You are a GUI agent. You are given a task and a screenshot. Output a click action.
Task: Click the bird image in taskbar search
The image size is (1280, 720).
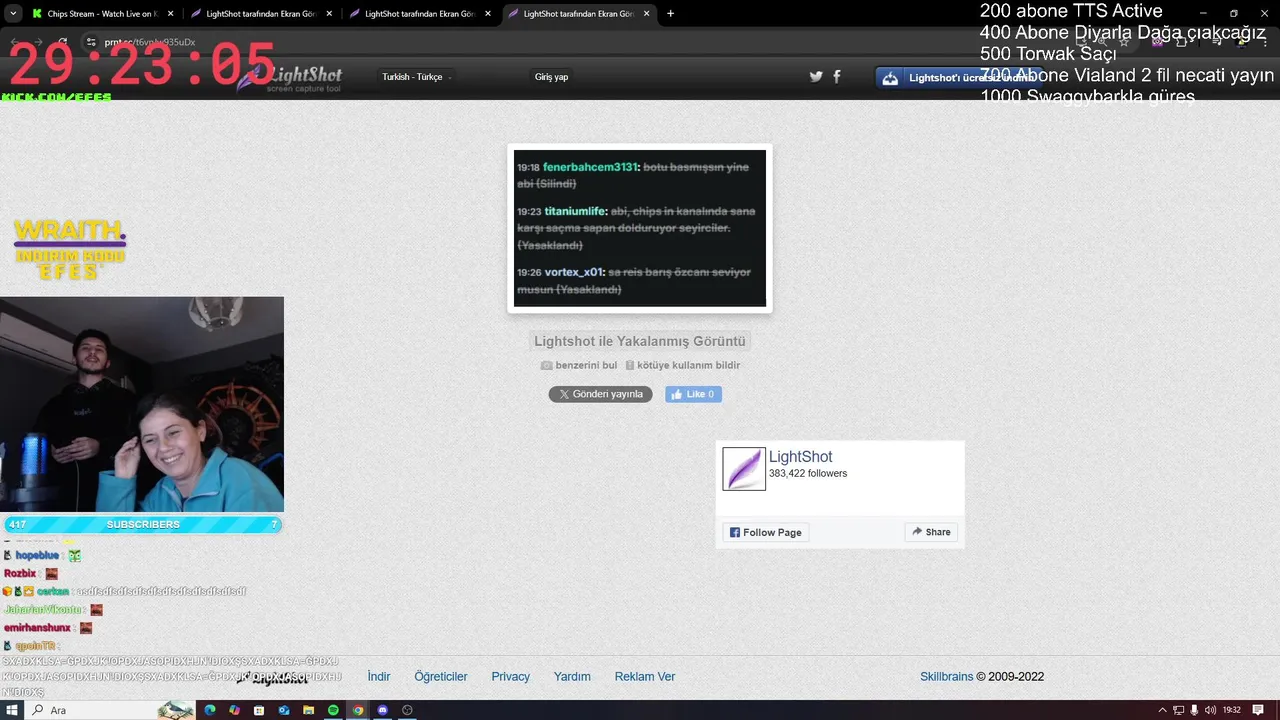(176, 710)
